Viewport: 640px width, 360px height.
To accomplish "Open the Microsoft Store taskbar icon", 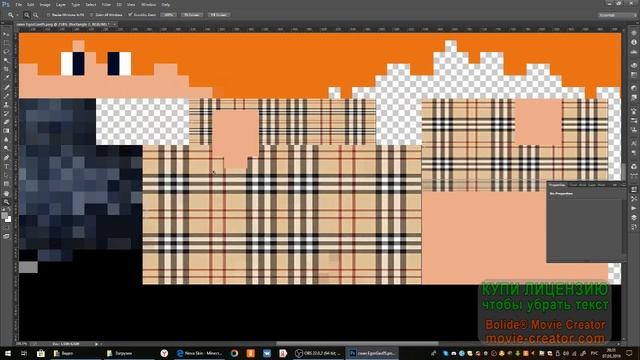I will click(x=40, y=353).
